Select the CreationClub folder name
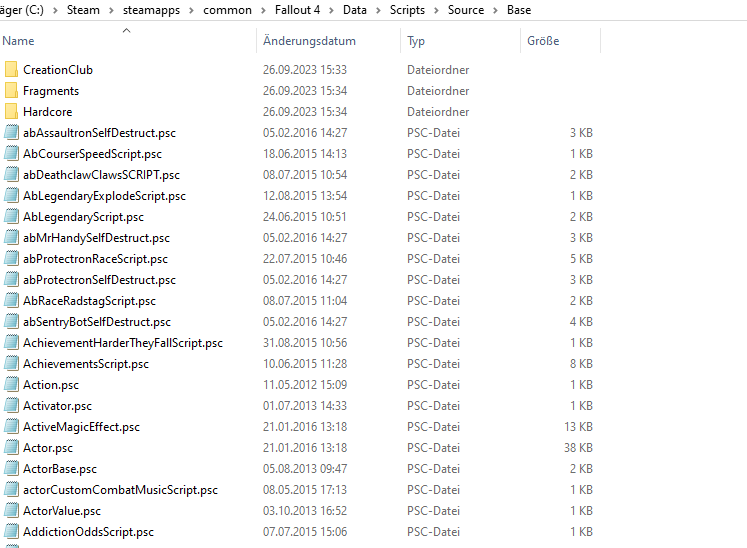 point(58,70)
